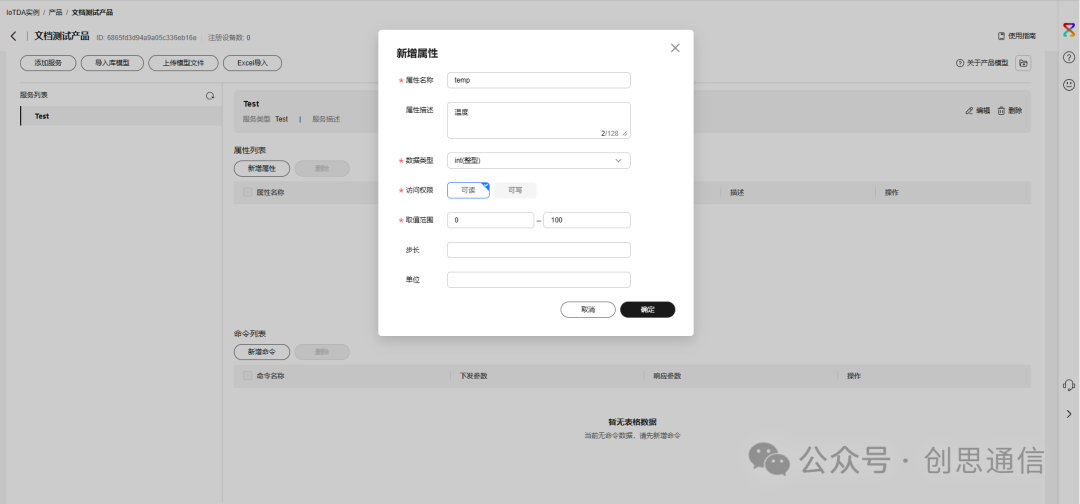Click the 添加服务 button
Image resolution: width=1080 pixels, height=504 pixels.
coord(48,63)
